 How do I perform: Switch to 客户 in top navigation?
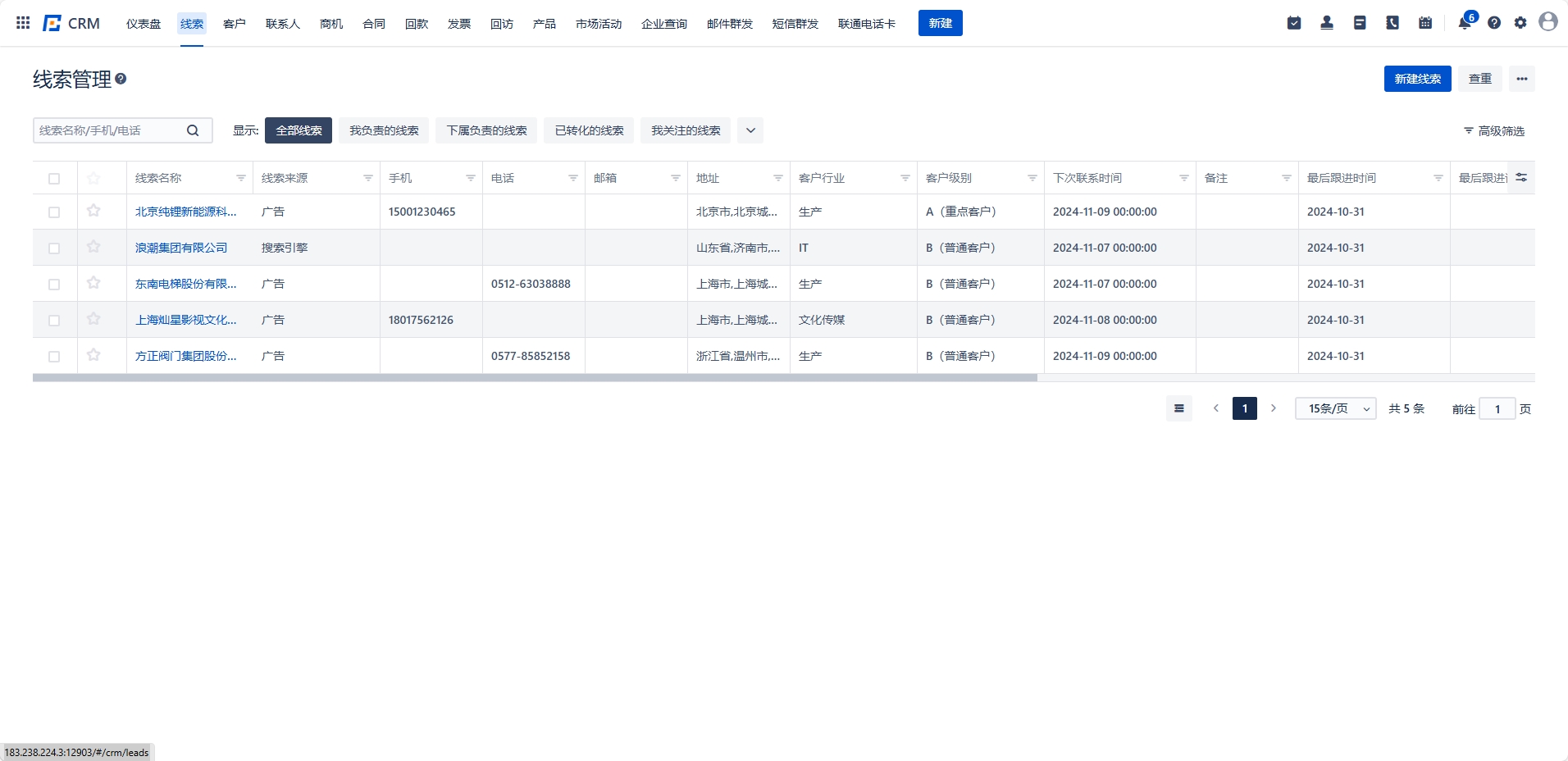tap(235, 24)
